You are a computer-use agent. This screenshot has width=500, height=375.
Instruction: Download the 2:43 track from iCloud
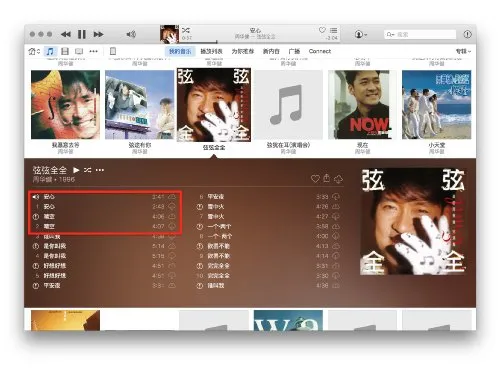(x=172, y=207)
